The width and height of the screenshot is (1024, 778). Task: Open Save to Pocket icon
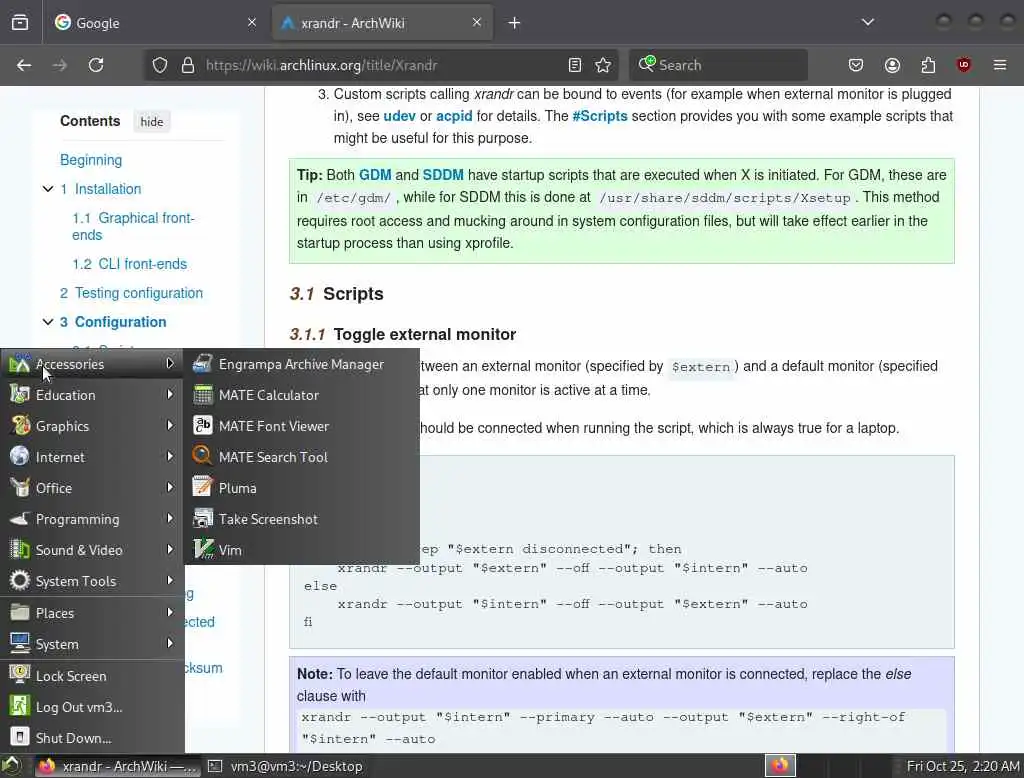[856, 65]
